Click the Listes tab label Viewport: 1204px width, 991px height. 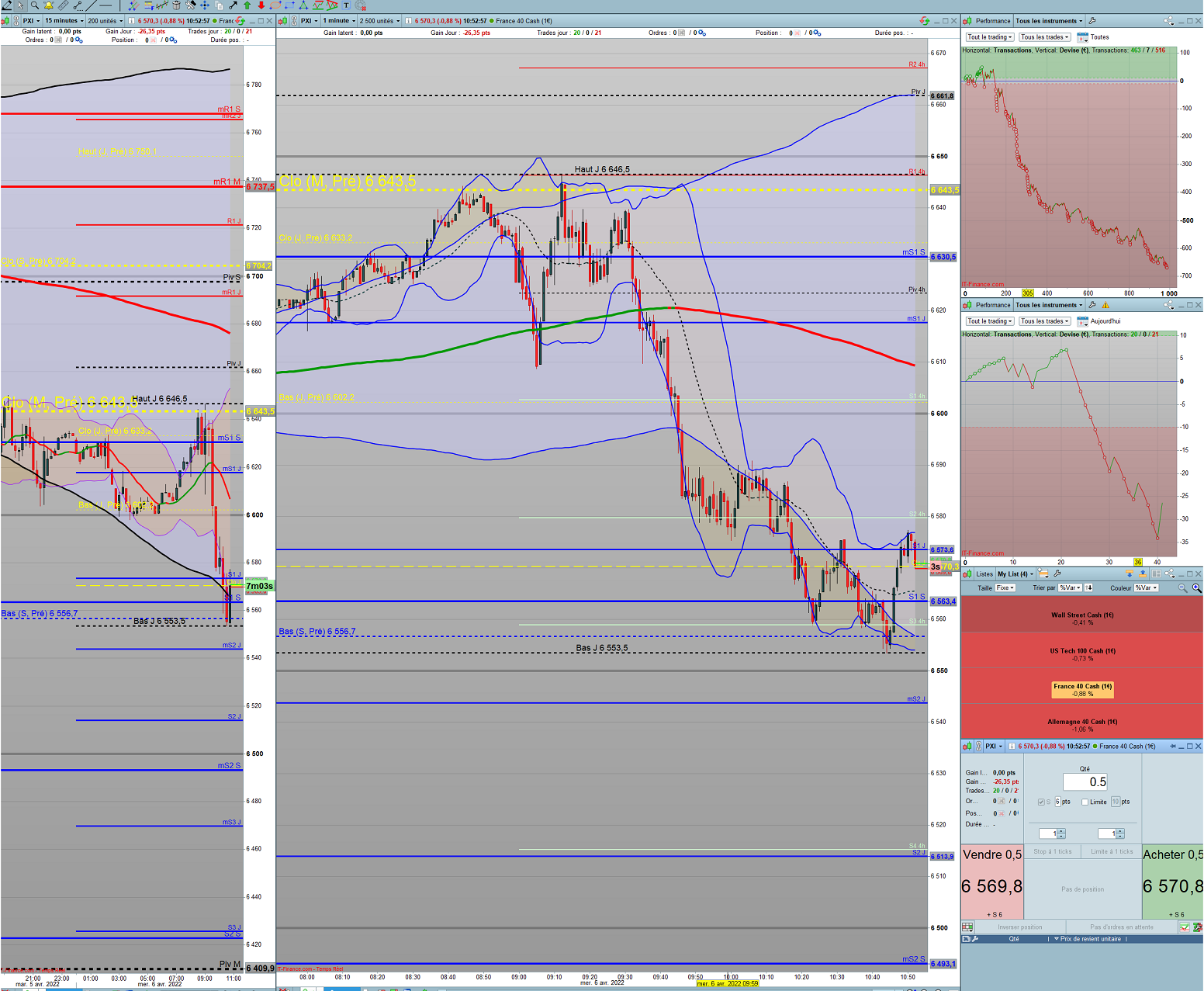click(984, 574)
